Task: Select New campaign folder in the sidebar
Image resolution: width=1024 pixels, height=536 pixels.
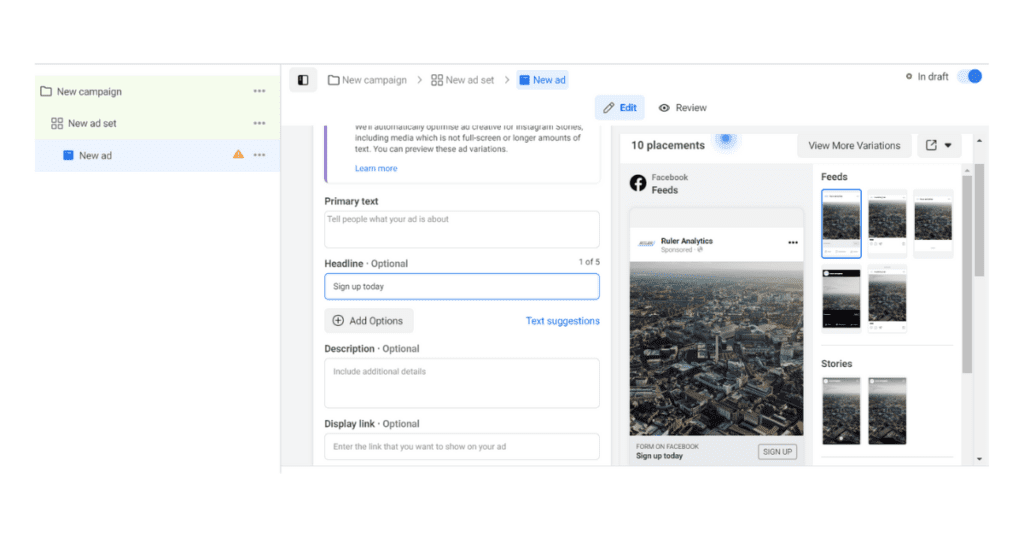Action: click(x=157, y=91)
